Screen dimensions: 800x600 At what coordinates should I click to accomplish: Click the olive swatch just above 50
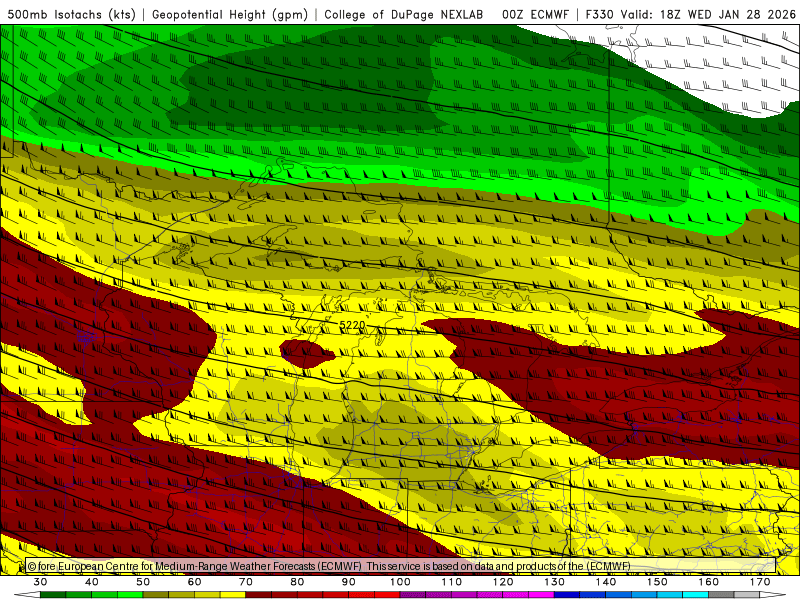click(x=156, y=595)
